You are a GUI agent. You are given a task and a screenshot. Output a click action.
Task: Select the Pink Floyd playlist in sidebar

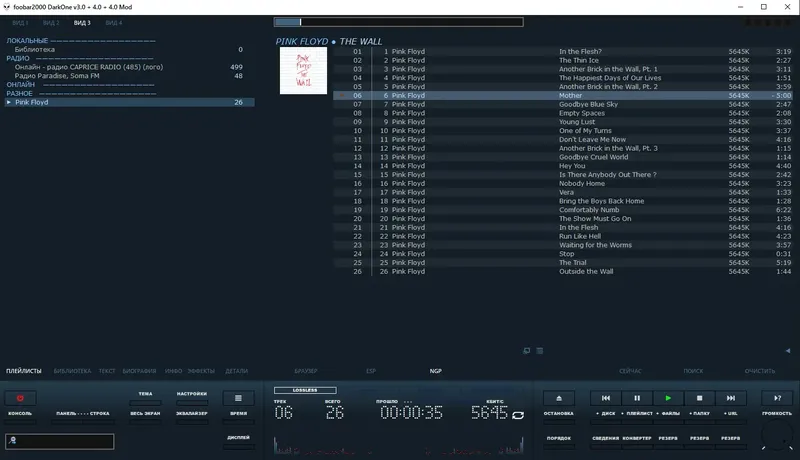pyautogui.click(x=130, y=102)
